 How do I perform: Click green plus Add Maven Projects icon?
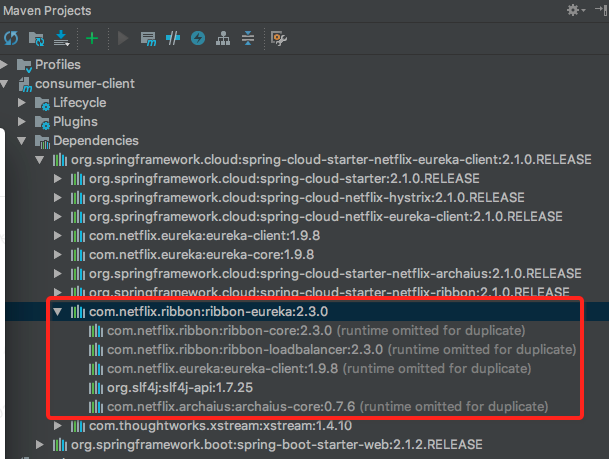click(92, 38)
